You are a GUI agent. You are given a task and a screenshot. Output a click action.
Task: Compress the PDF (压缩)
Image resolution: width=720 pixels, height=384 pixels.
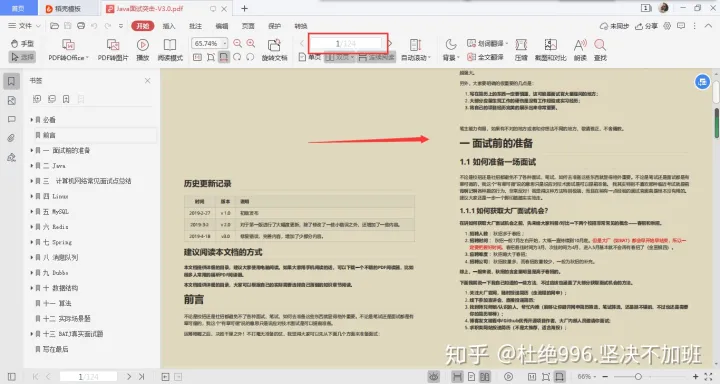click(521, 50)
